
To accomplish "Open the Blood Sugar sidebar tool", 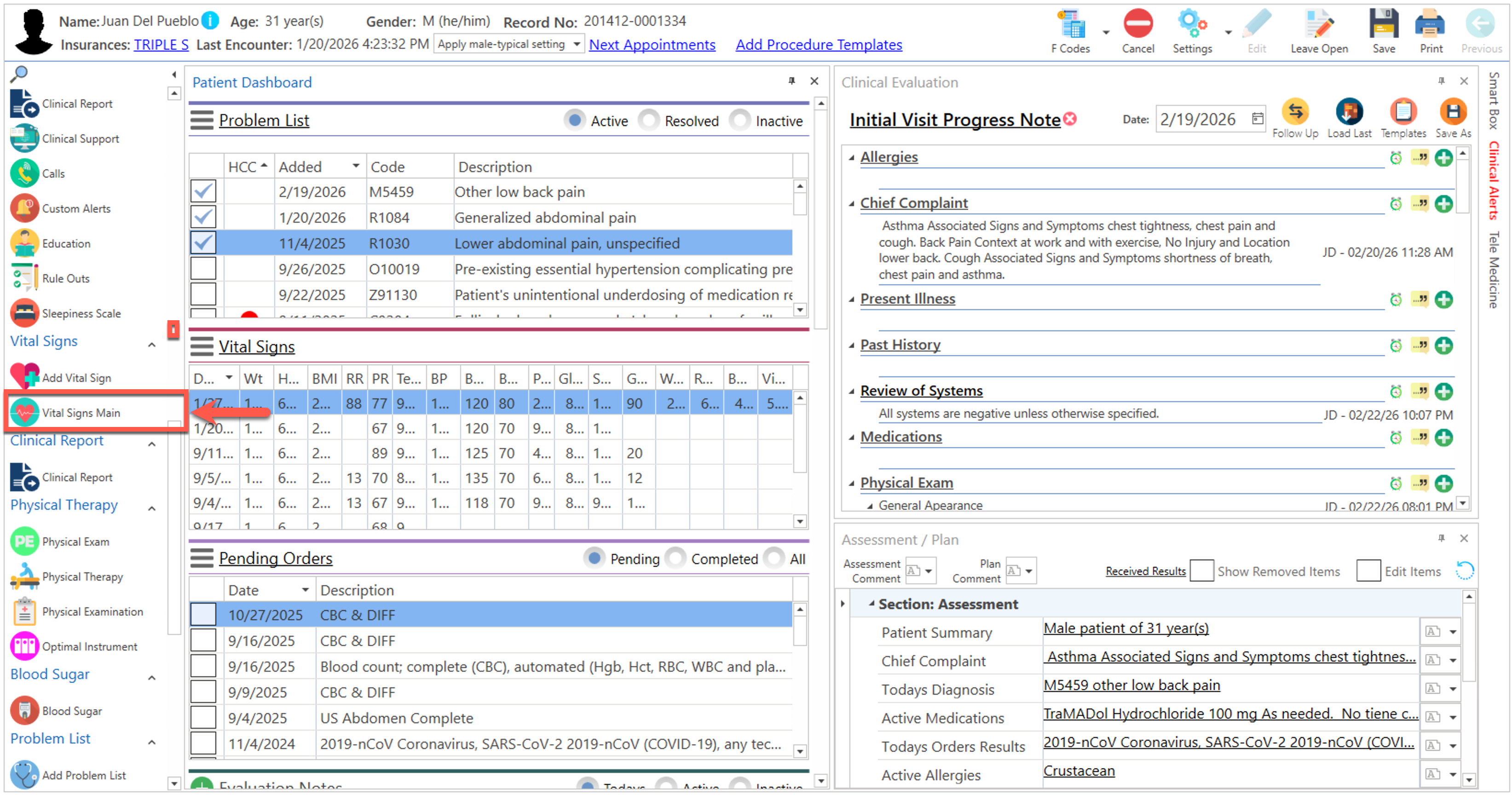I will (72, 710).
